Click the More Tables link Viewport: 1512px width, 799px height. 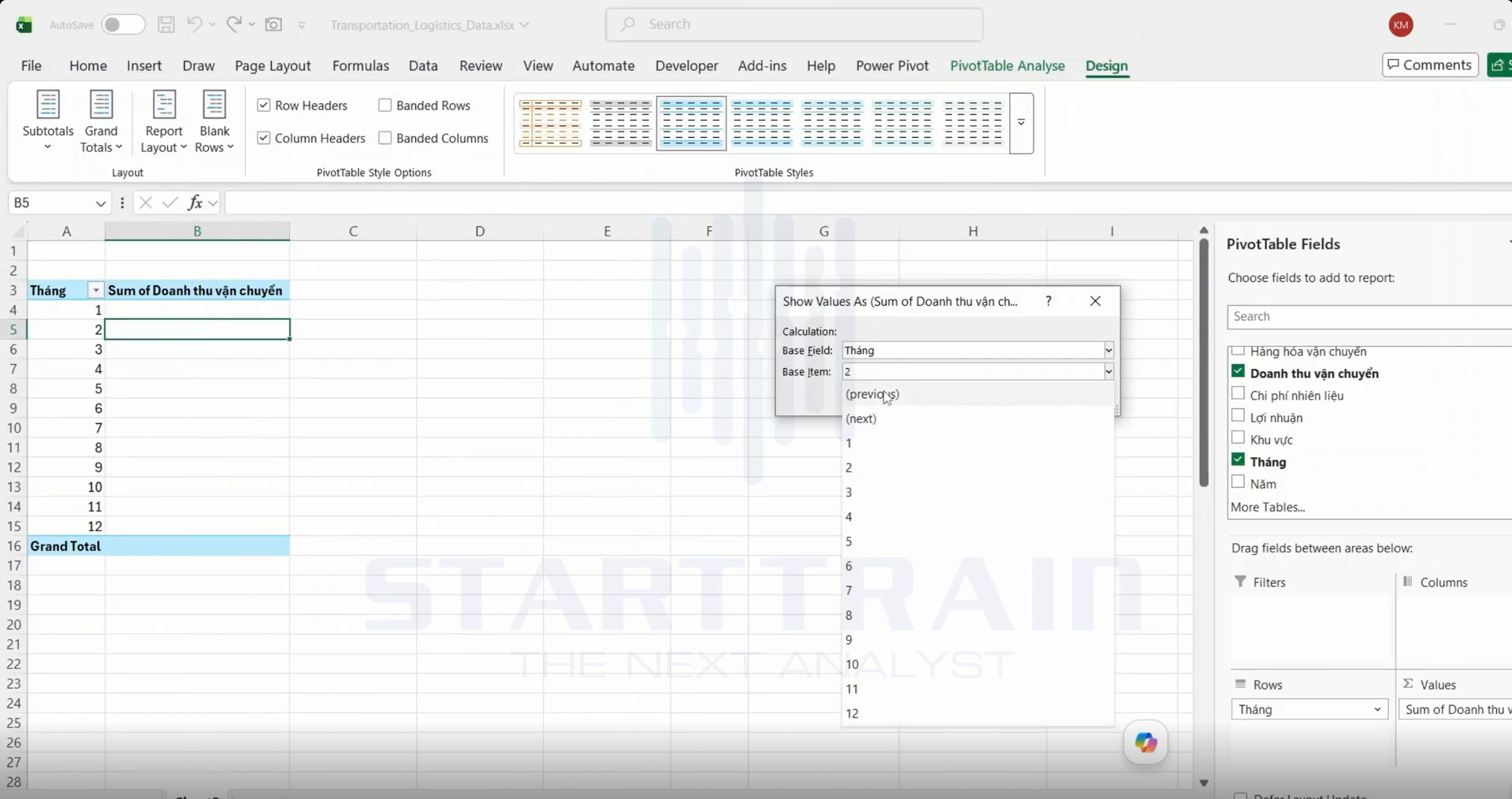1267,507
